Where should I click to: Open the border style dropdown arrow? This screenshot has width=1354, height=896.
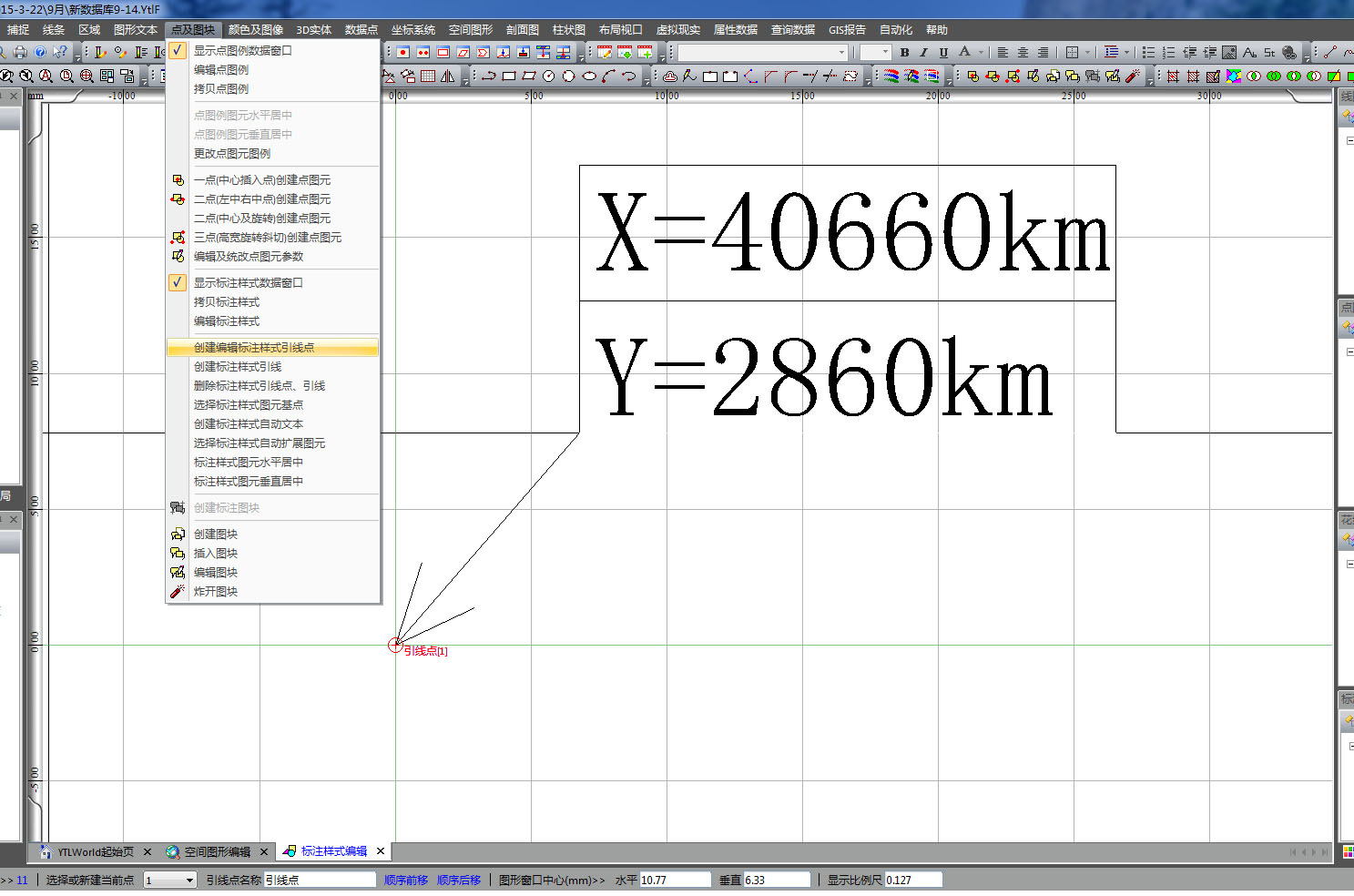click(x=1087, y=53)
